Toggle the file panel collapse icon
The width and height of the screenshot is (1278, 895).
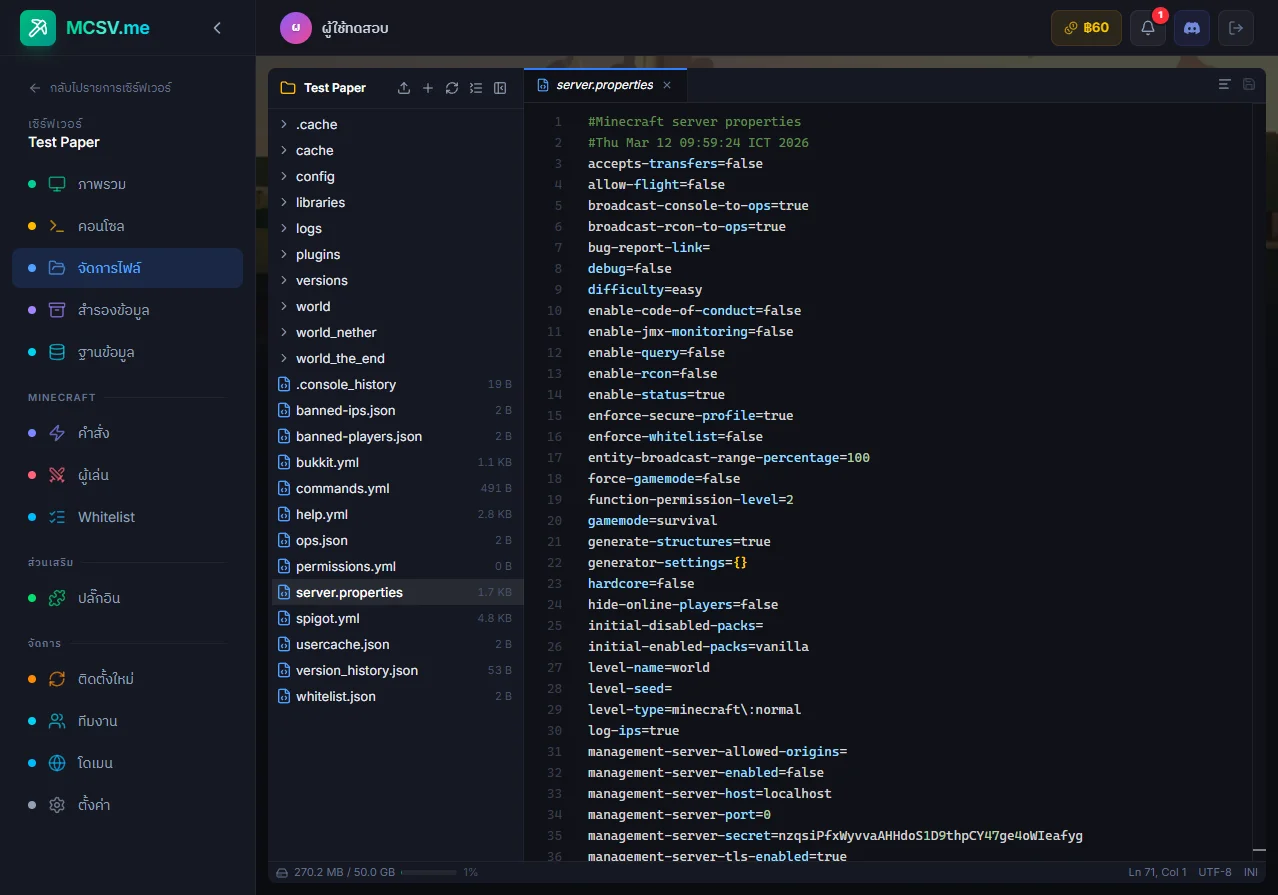[500, 88]
